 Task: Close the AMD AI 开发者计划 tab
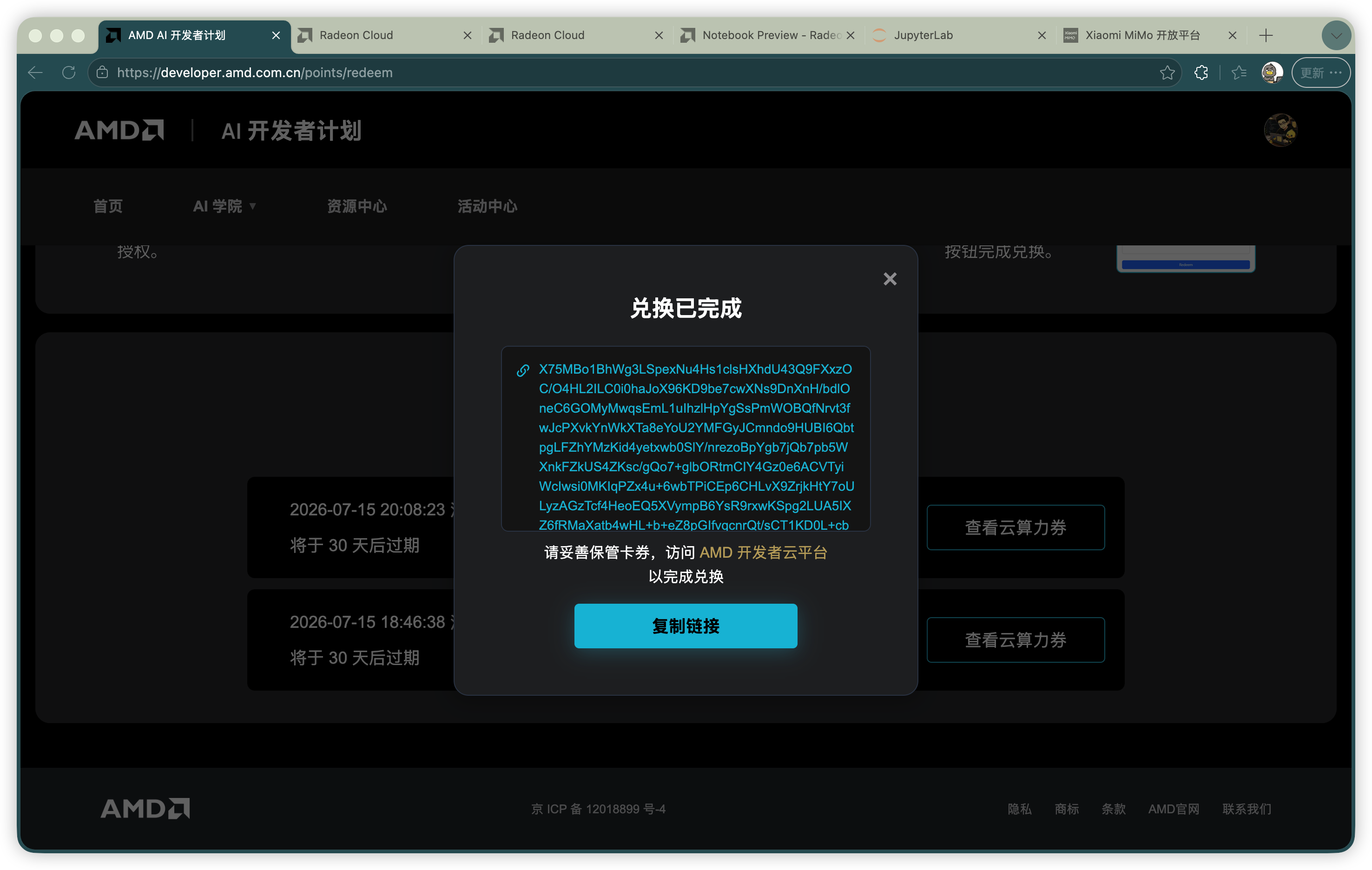(276, 35)
